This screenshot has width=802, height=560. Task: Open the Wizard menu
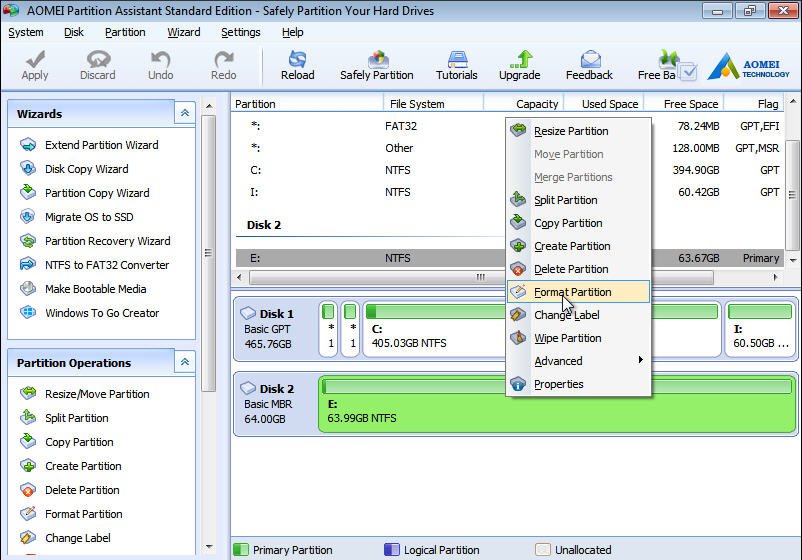click(x=184, y=32)
